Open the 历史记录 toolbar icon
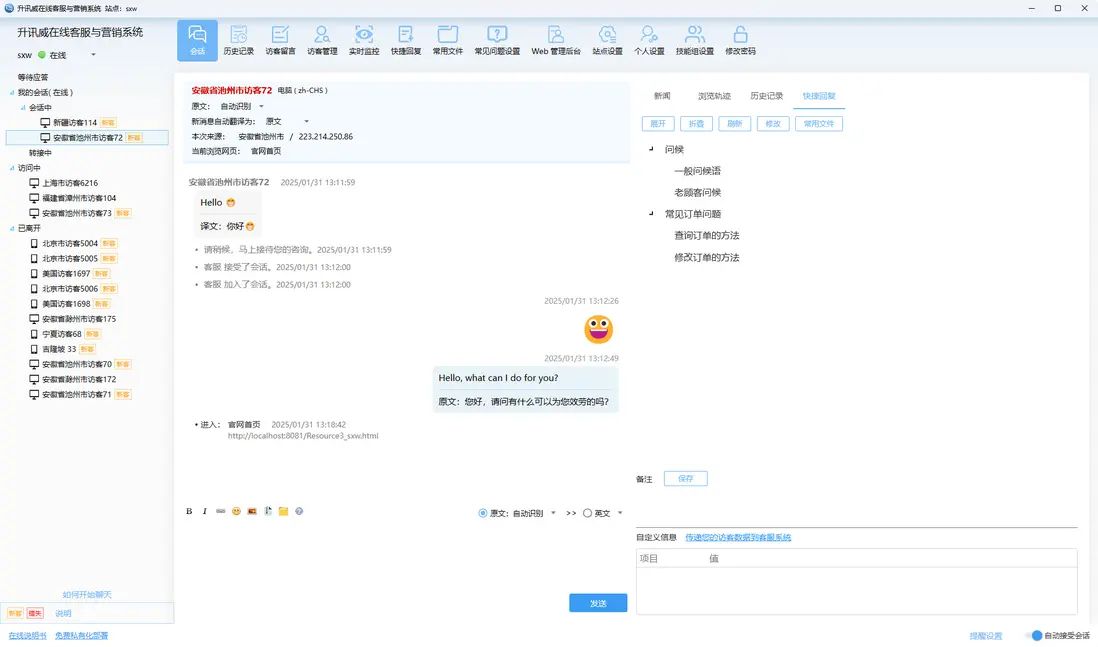 tap(238, 40)
